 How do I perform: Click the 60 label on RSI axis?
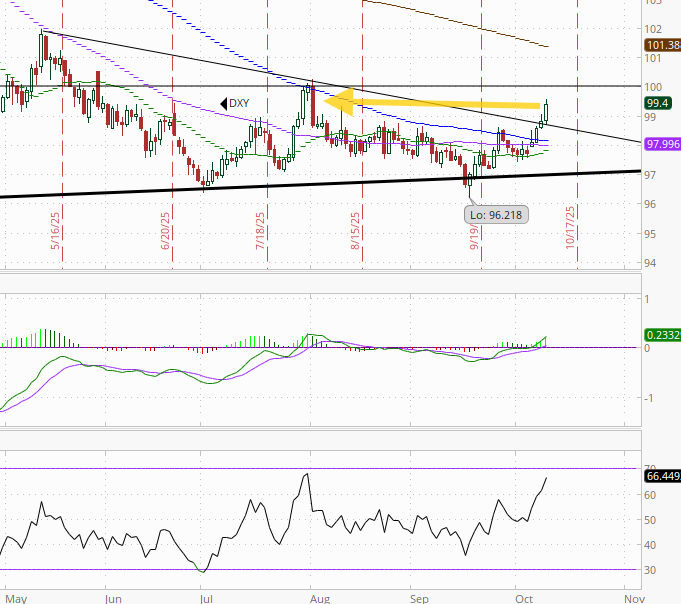(x=650, y=495)
